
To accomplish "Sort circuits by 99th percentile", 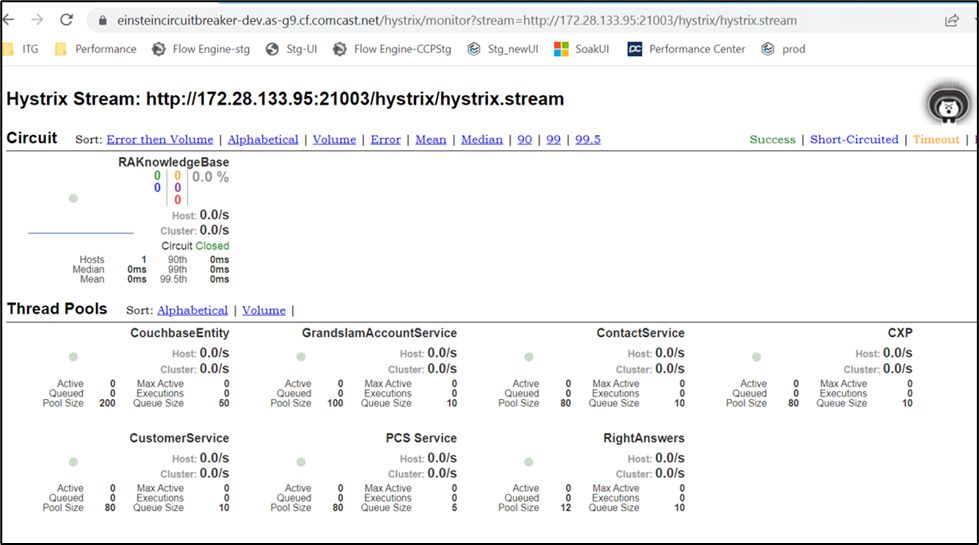I will pyautogui.click(x=553, y=139).
